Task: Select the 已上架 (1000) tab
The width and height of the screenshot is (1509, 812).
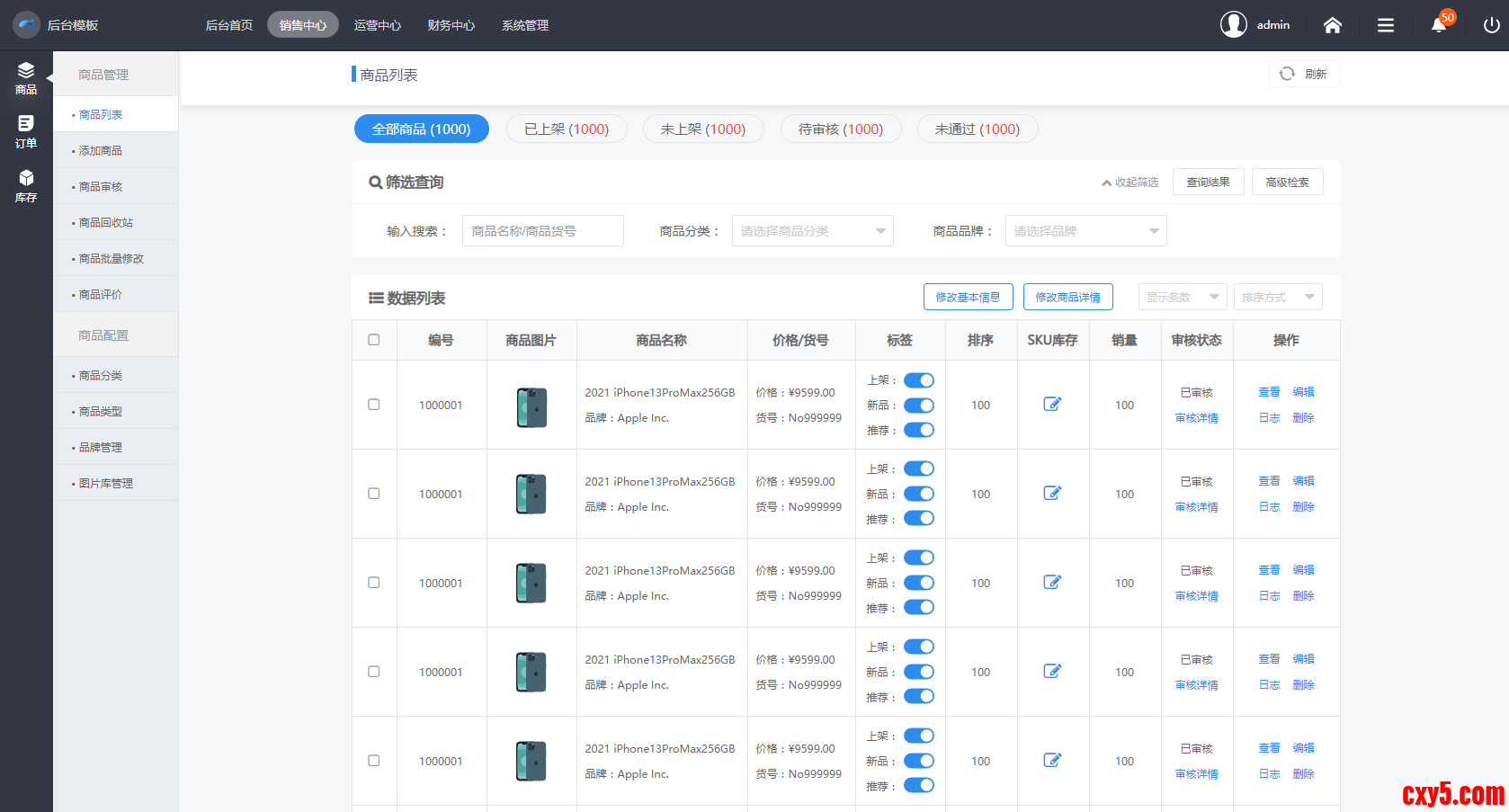Action: [x=567, y=129]
